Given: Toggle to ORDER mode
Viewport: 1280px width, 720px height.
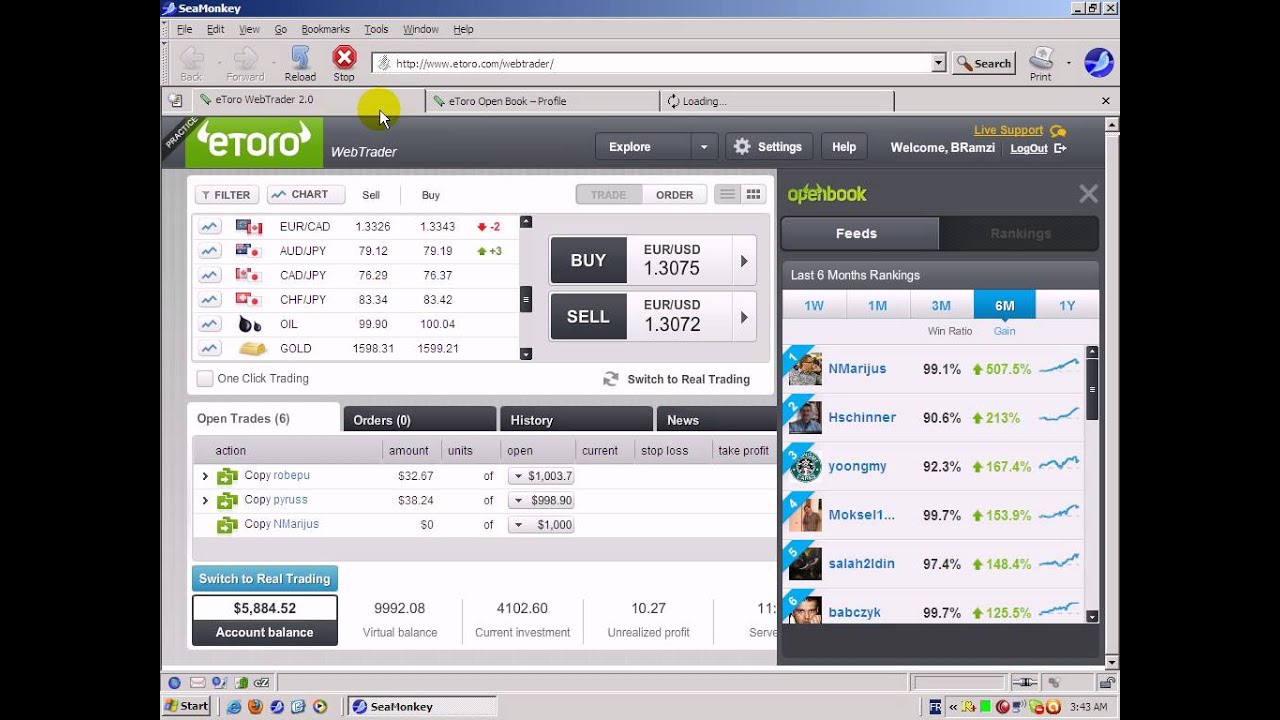Looking at the screenshot, I should (x=674, y=195).
